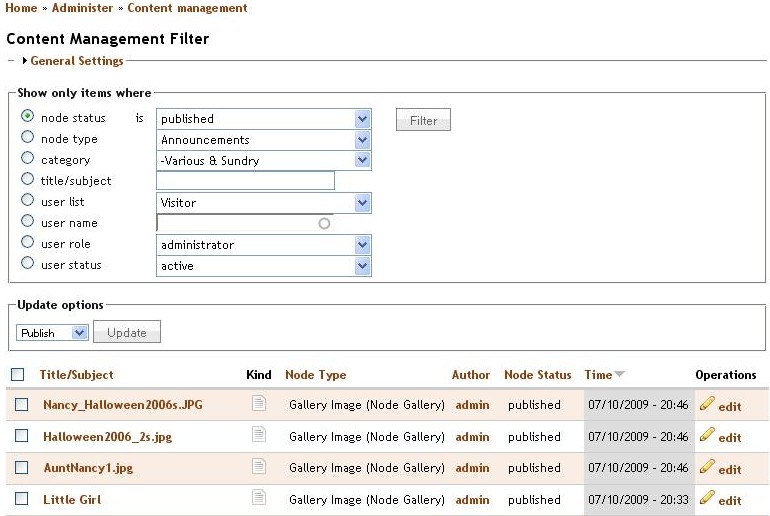This screenshot has height=516, width=770.
Task: Check the select-all checkbox in table header
Action: click(x=18, y=375)
